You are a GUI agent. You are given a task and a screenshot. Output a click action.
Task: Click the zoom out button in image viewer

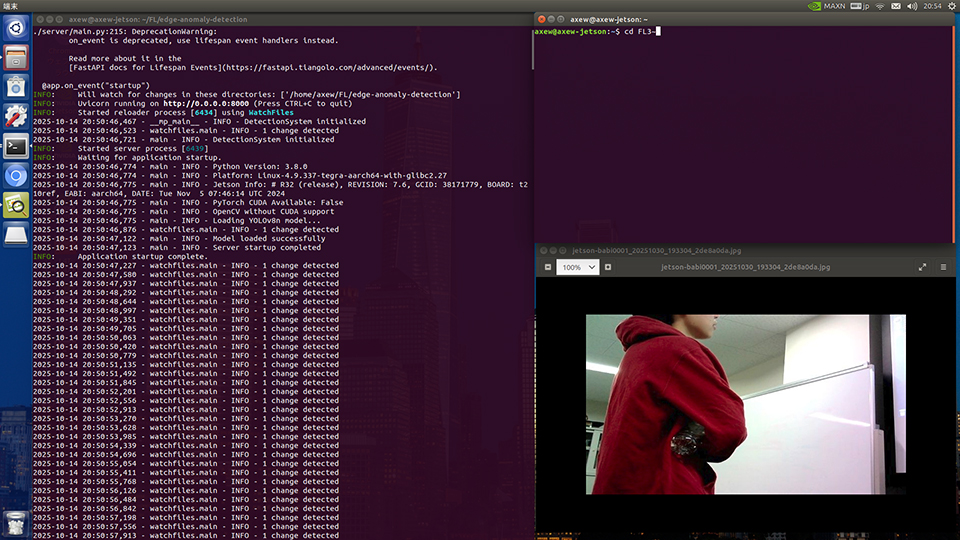coord(548,268)
